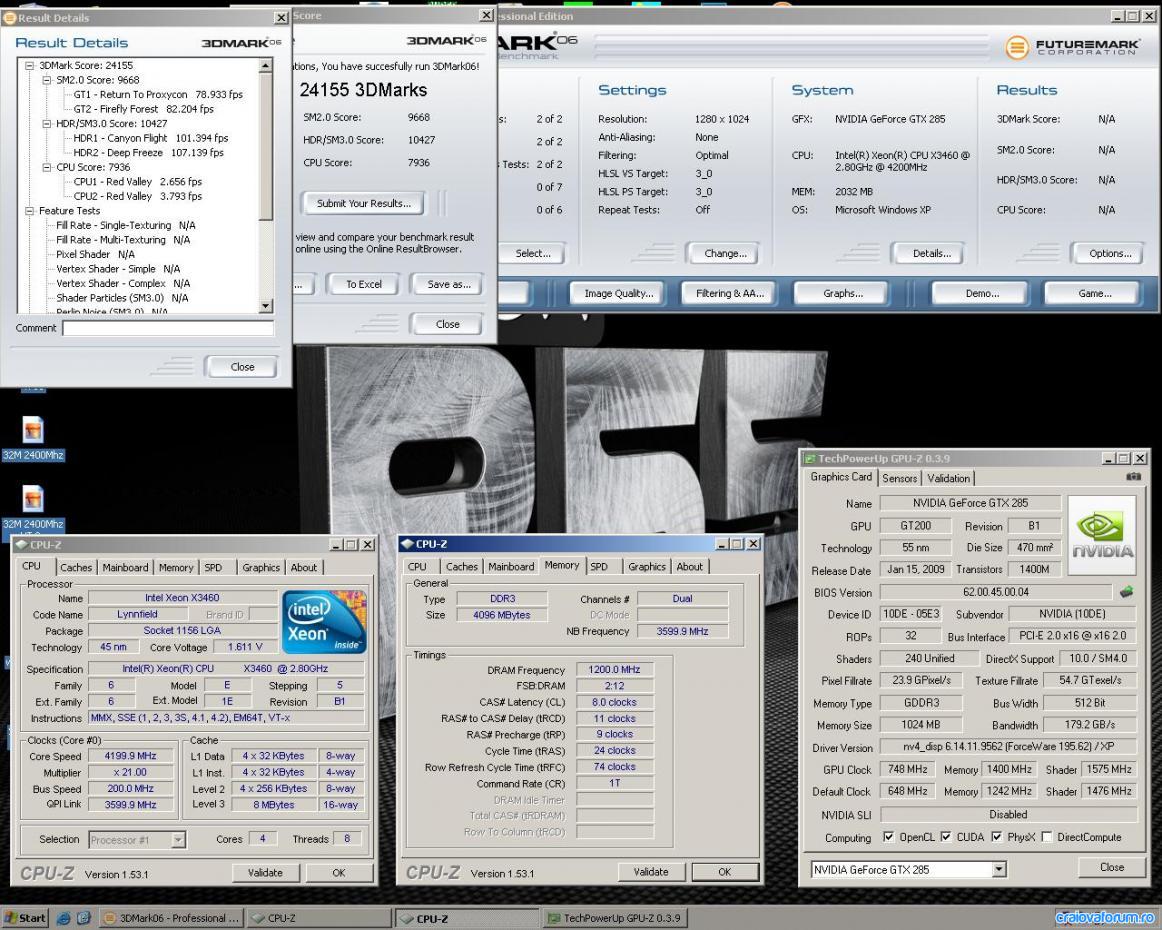Launch Internet Explorer from the quick launch bar
The height and width of the screenshot is (930, 1162).
click(64, 918)
